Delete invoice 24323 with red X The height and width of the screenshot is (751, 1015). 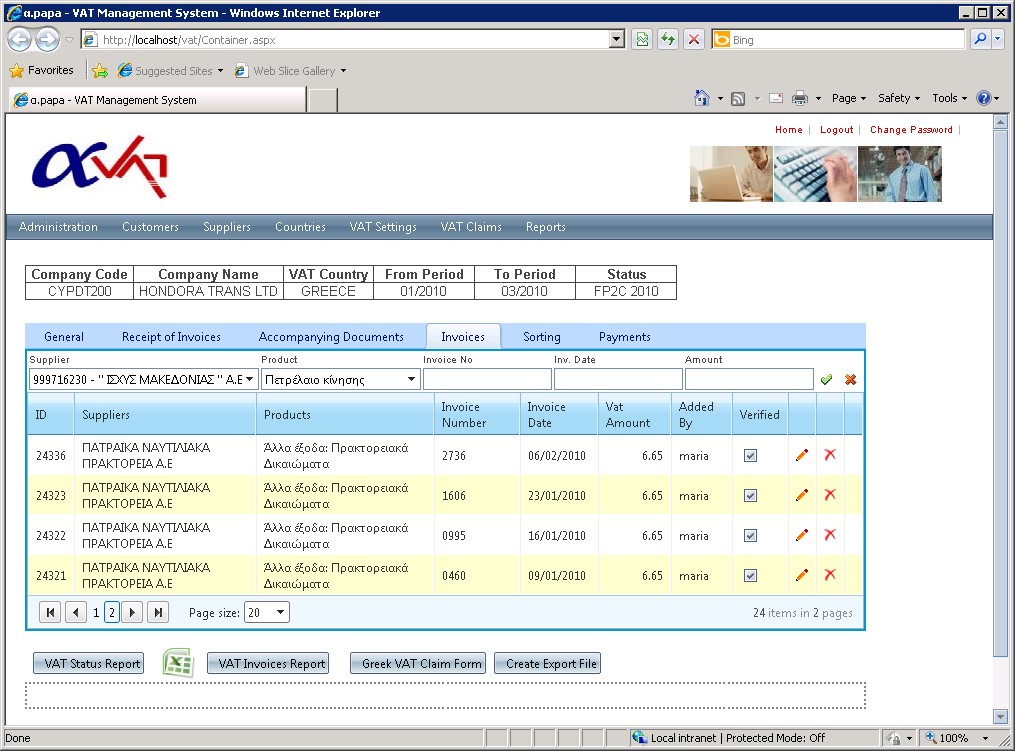[830, 495]
